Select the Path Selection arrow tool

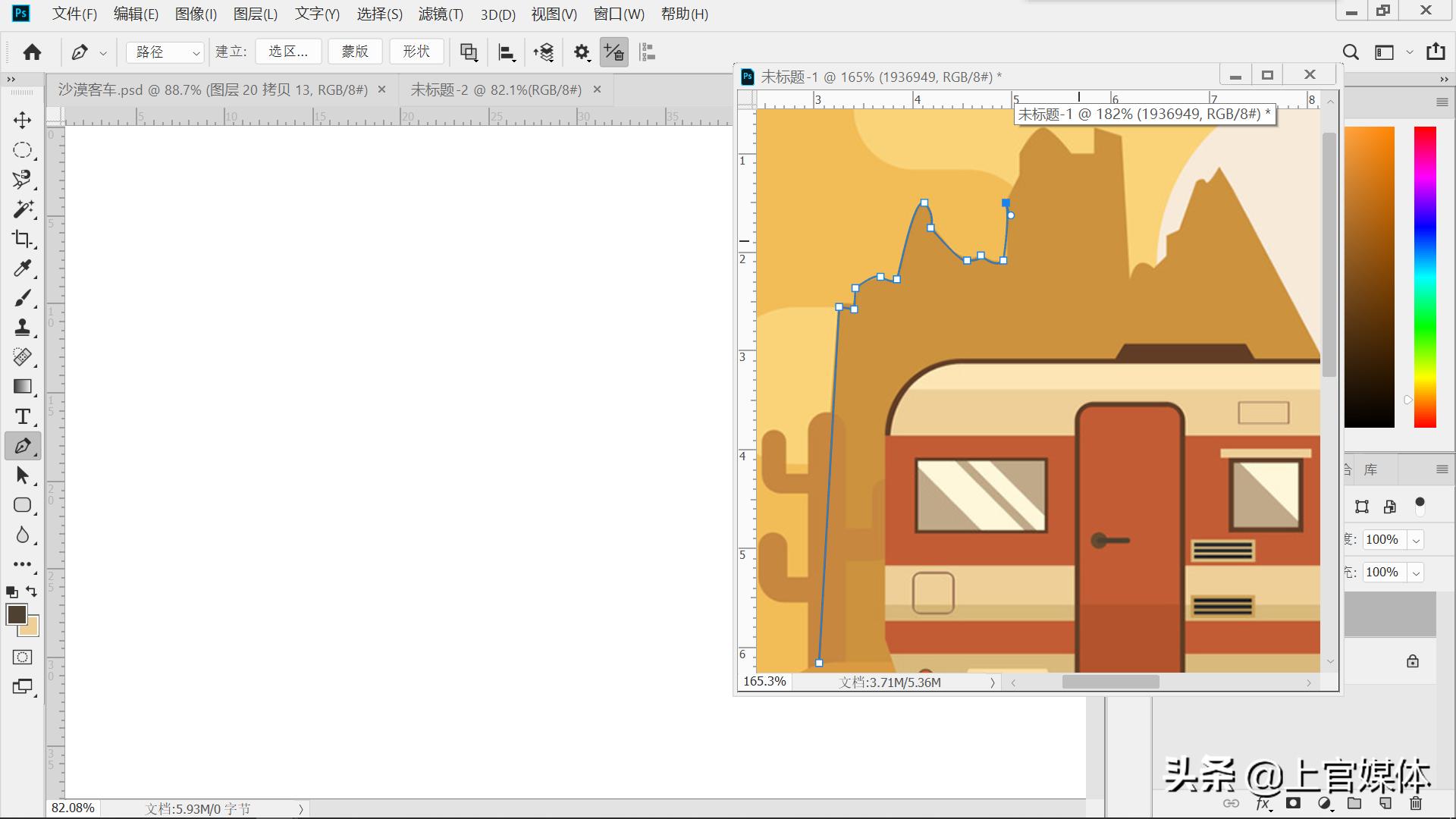pos(23,475)
